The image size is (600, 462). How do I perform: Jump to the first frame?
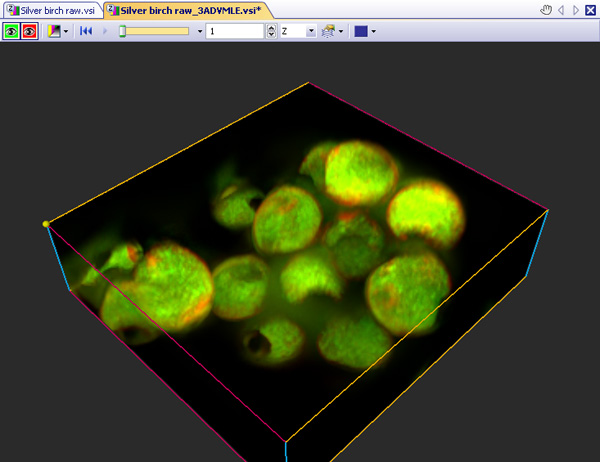[x=86, y=31]
